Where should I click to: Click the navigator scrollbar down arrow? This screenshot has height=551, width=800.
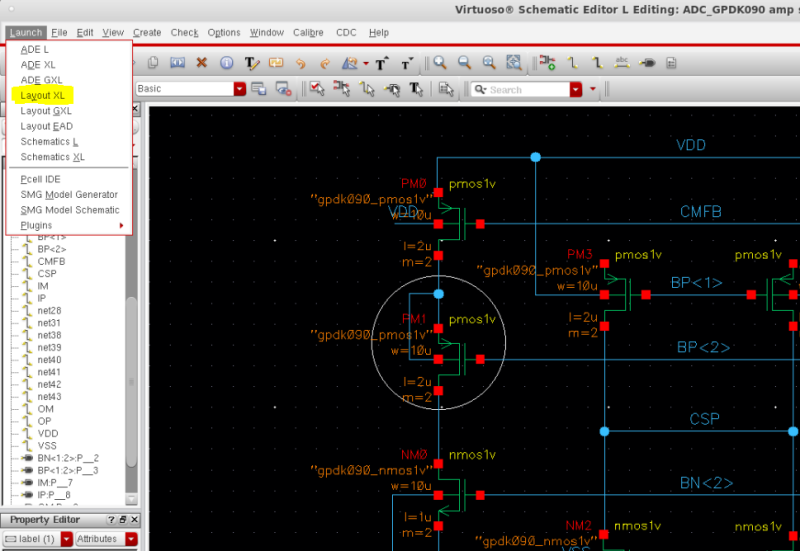pyautogui.click(x=131, y=499)
